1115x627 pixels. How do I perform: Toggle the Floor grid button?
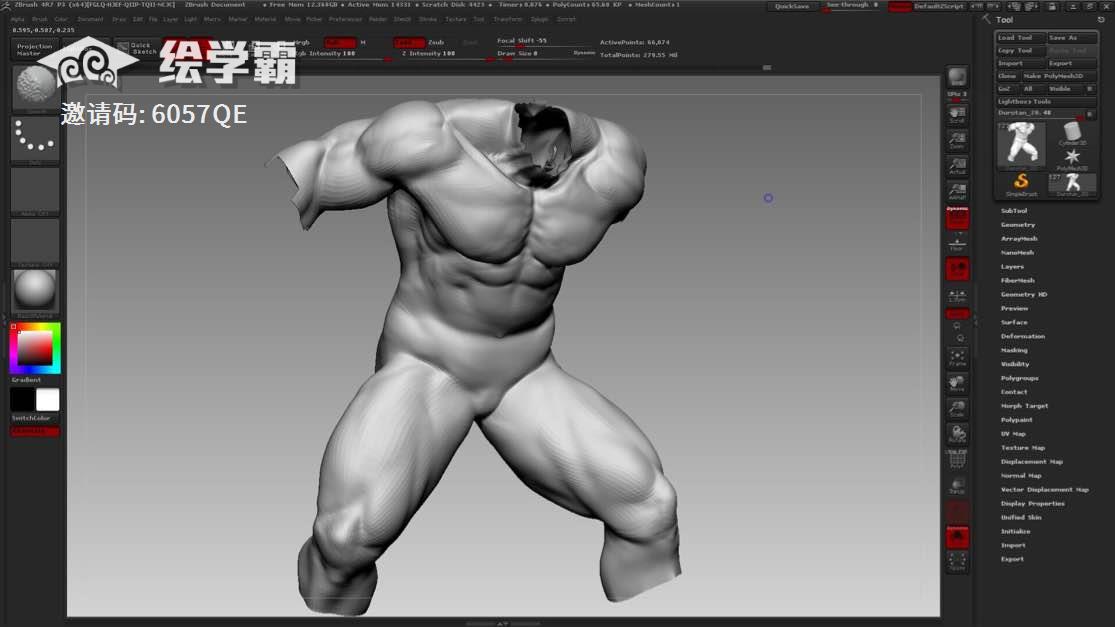point(957,243)
